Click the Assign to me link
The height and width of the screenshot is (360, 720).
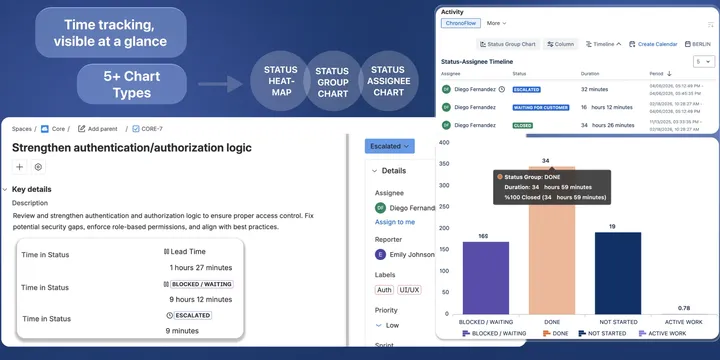pyautogui.click(x=395, y=222)
